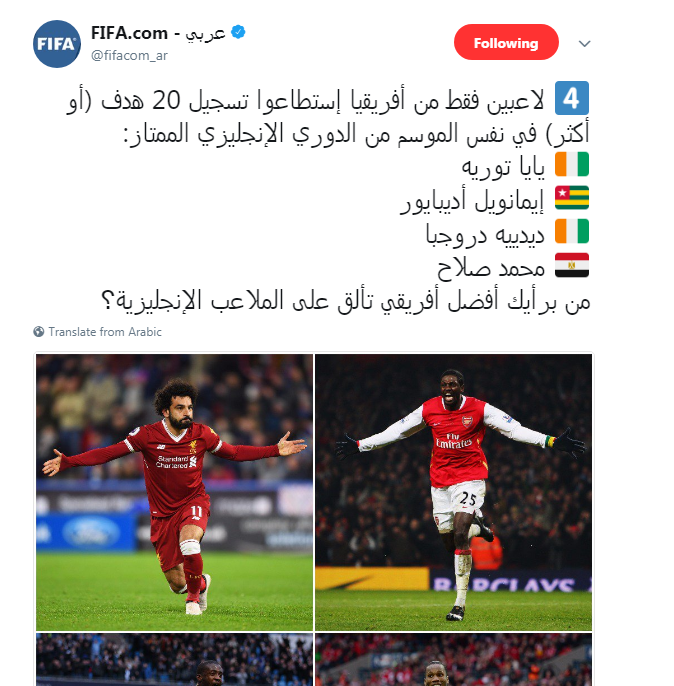Open the bottom-right partially visible photo
Image resolution: width=674 pixels, height=686 pixels.
point(453,659)
